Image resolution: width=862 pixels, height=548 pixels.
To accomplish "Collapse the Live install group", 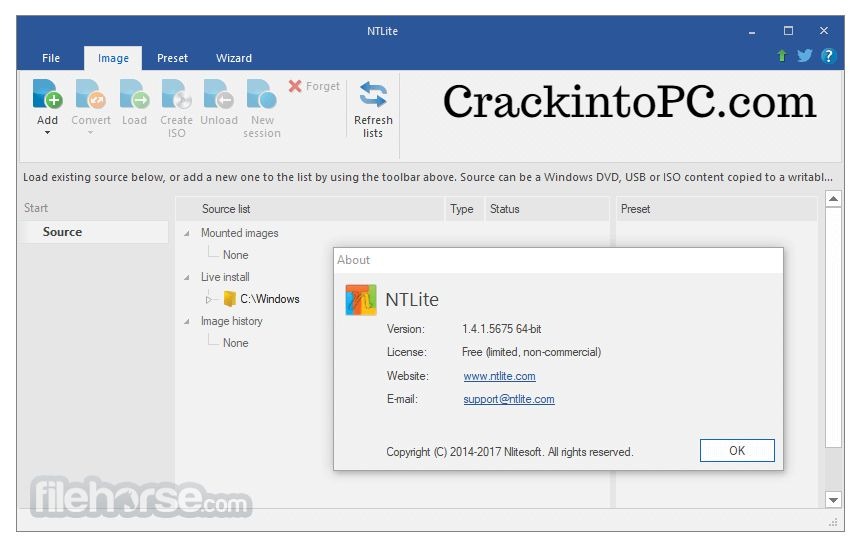I will (x=187, y=278).
